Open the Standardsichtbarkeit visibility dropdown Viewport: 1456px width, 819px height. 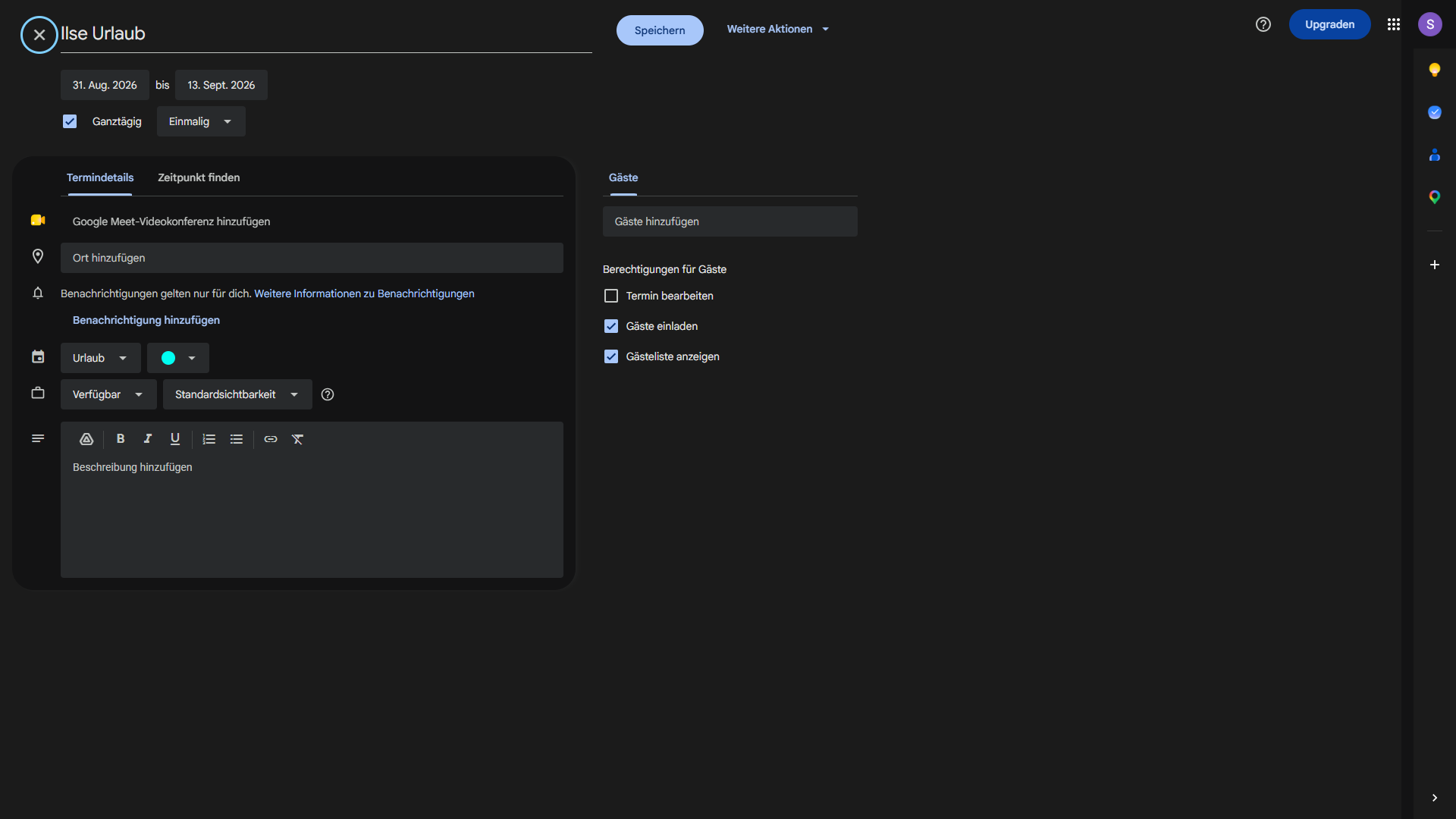[x=237, y=394]
